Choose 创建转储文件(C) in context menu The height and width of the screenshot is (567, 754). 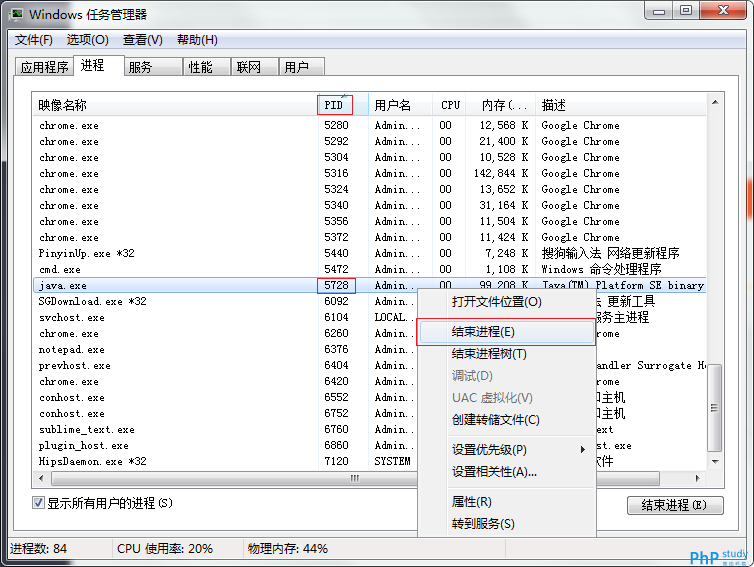pos(507,420)
